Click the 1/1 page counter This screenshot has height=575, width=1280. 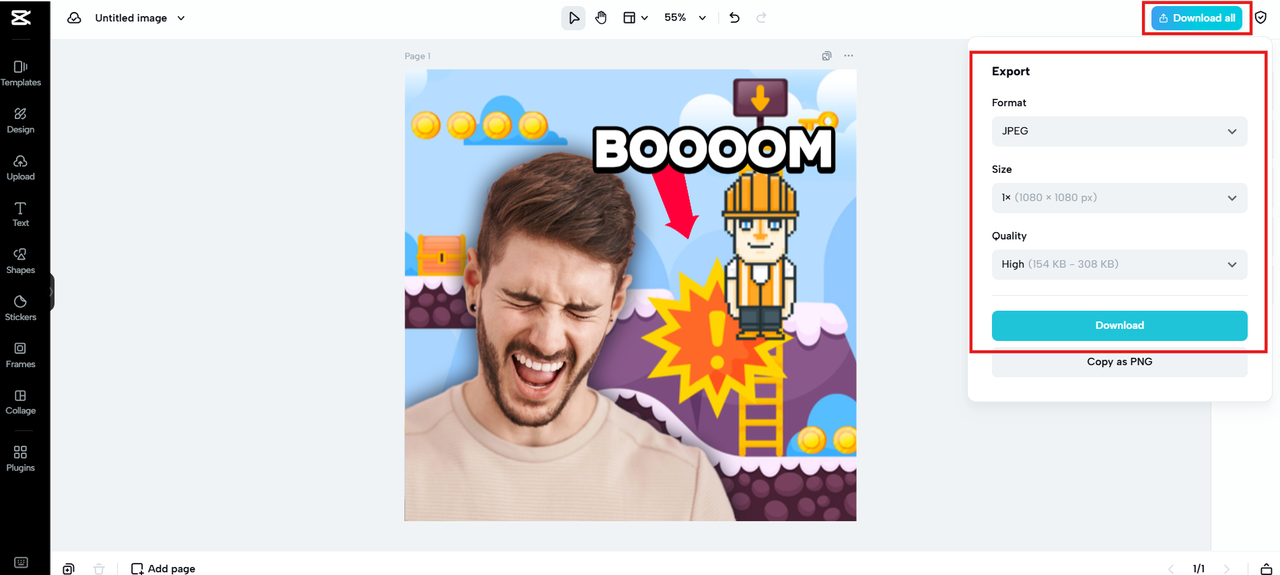1198,568
